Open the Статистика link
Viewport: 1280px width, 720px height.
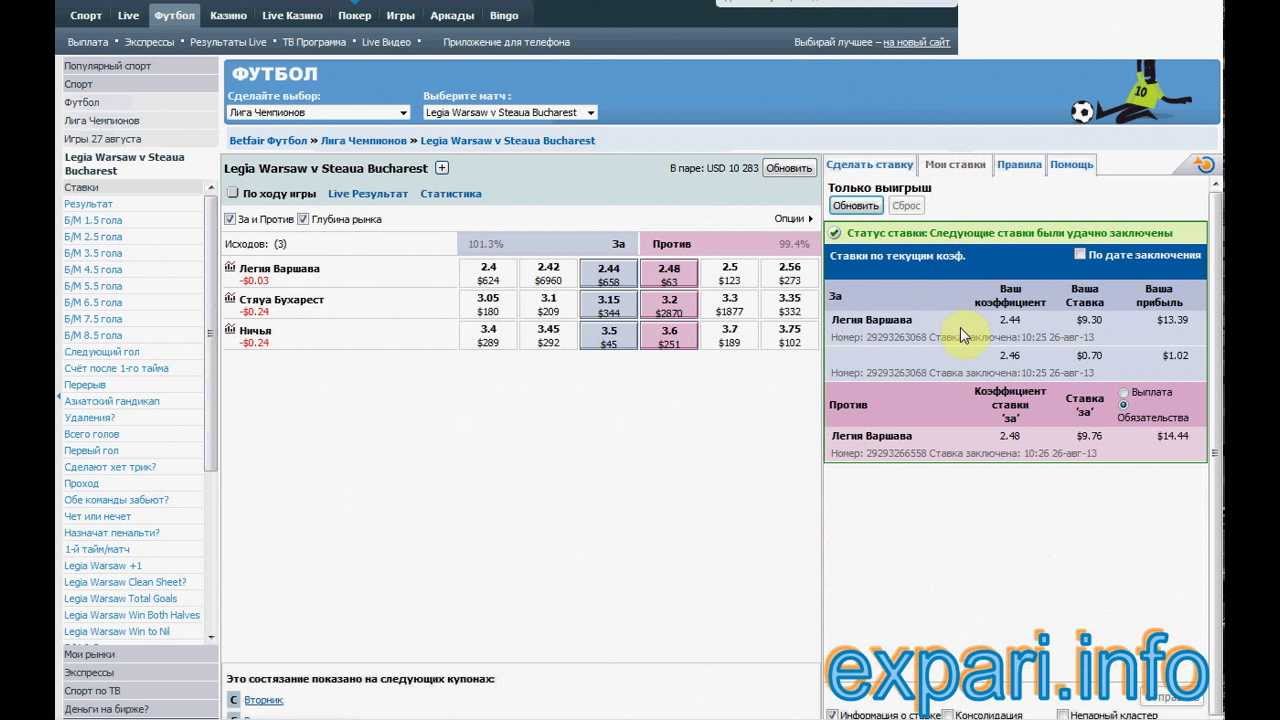tap(450, 194)
